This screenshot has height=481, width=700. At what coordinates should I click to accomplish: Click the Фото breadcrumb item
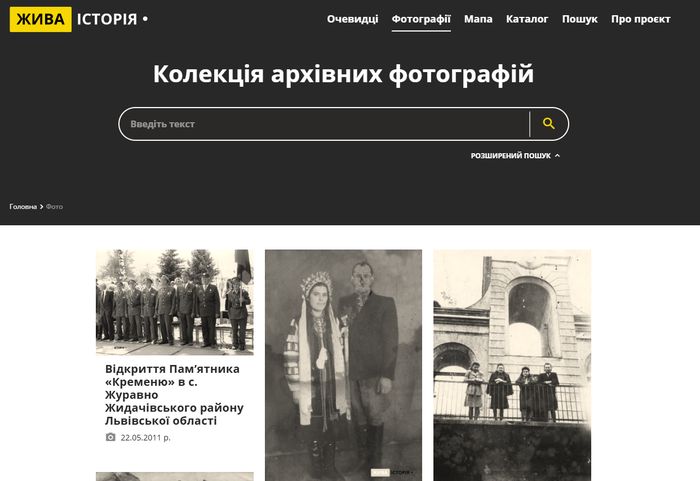click(54, 207)
